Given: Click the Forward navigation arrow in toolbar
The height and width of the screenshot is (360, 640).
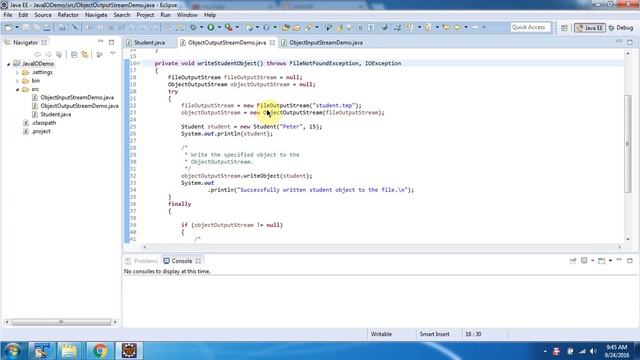Looking at the screenshot, I should (475, 27).
